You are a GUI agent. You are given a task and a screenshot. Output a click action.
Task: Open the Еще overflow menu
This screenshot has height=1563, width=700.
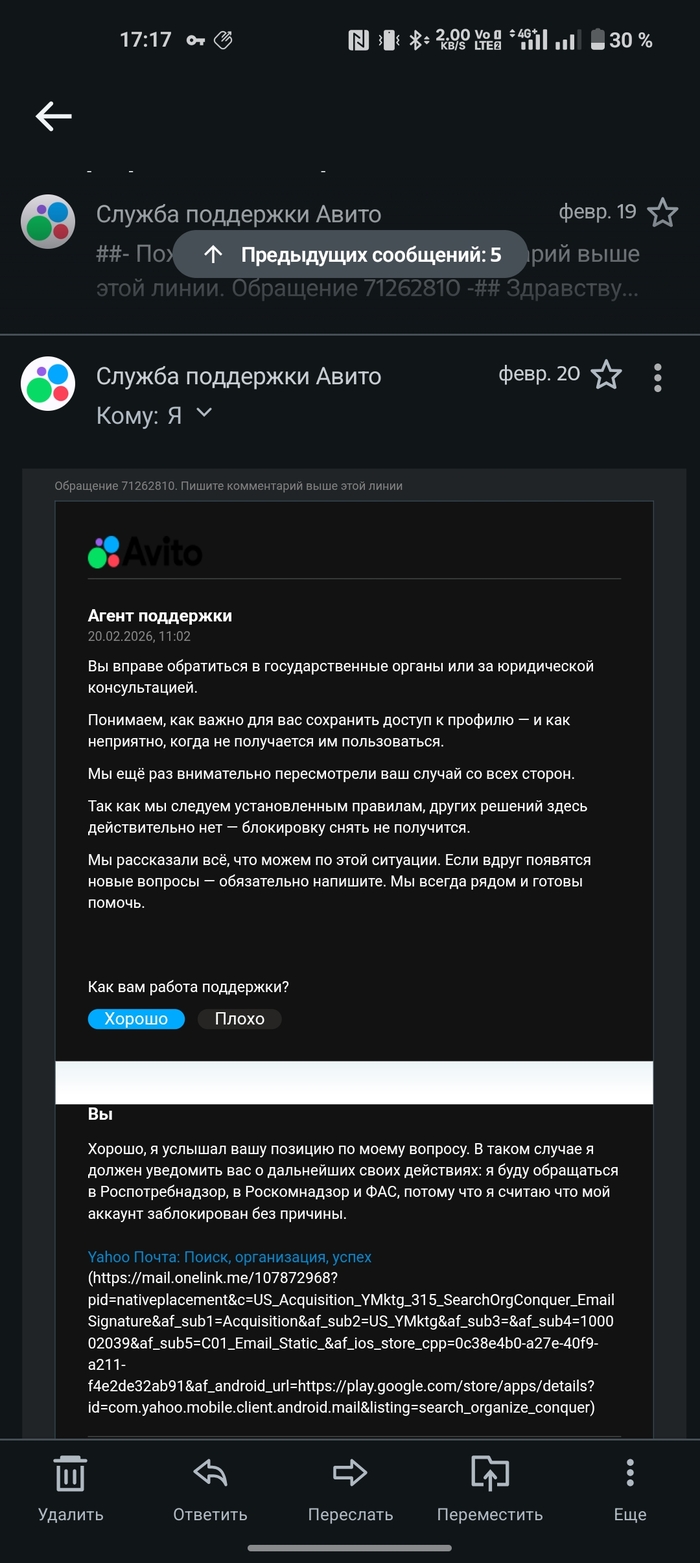(x=630, y=1487)
